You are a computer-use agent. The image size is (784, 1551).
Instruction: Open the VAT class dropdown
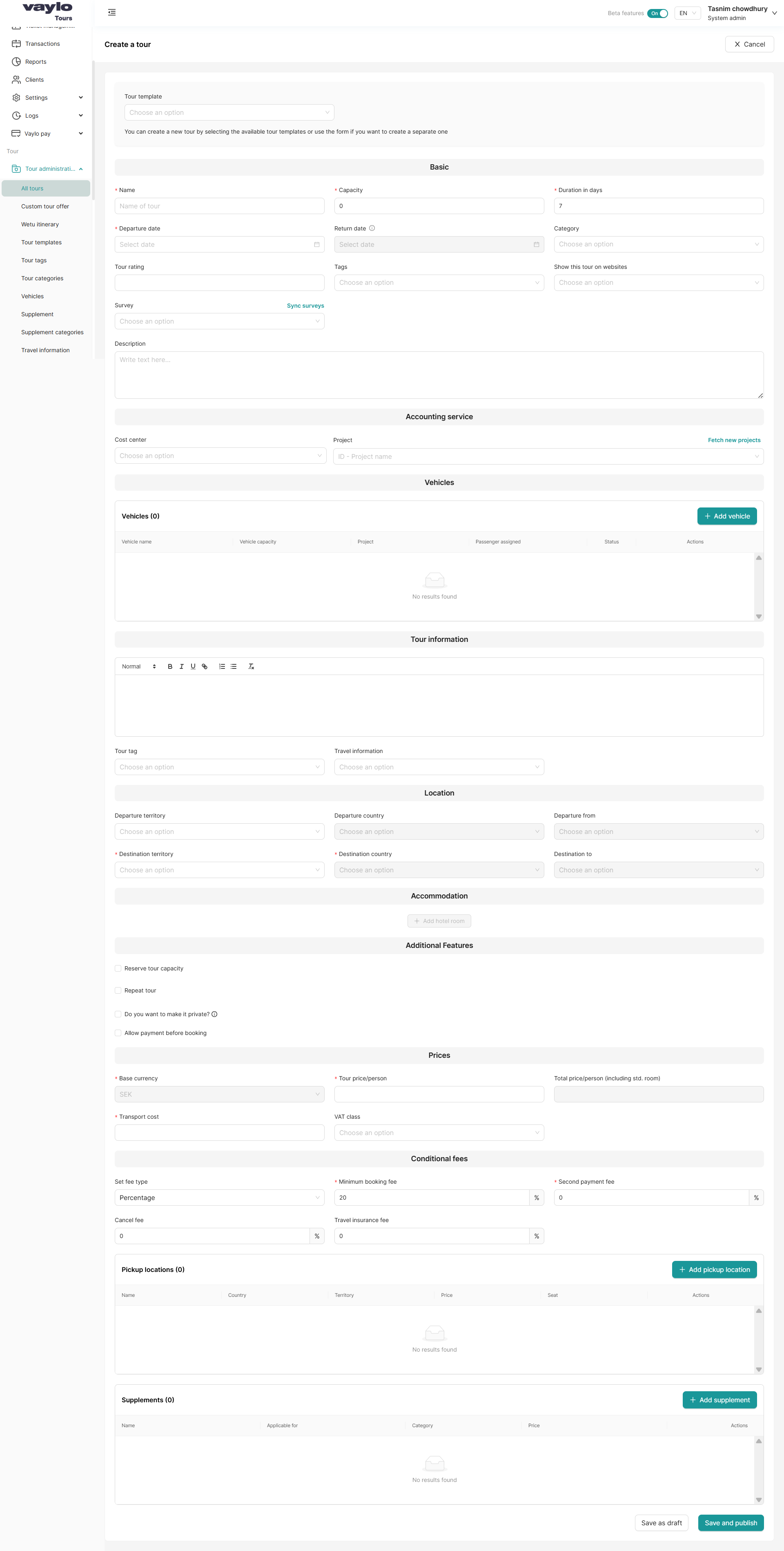(x=439, y=1133)
